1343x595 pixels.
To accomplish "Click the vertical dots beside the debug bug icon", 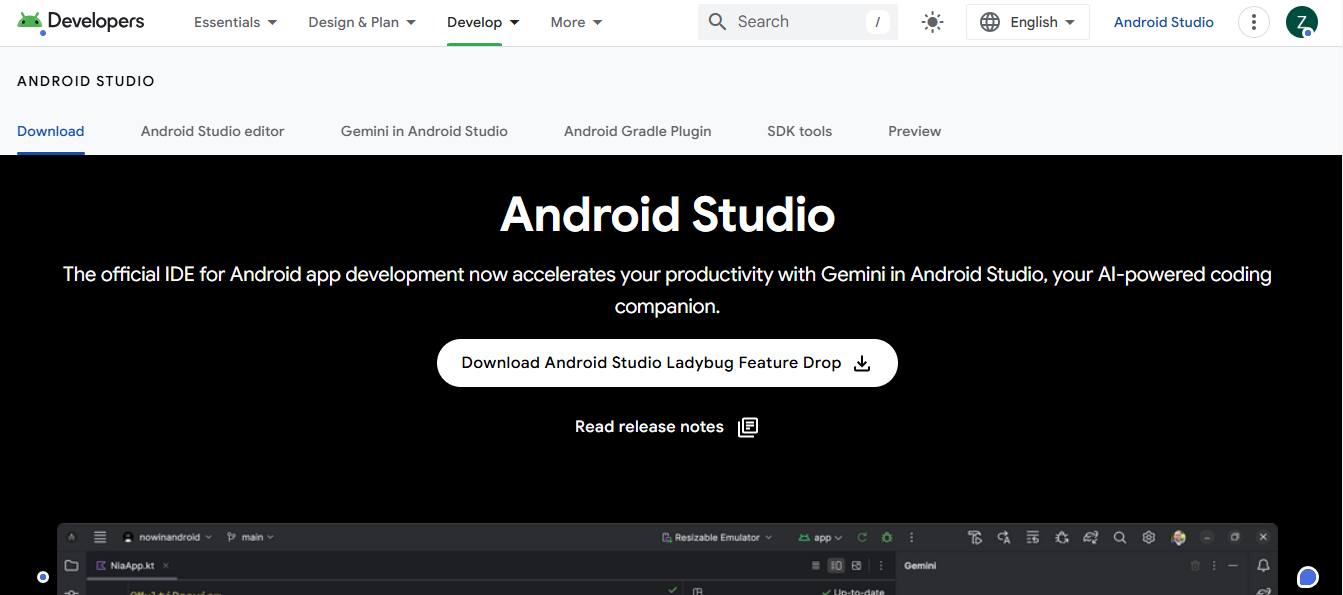I will pos(911,537).
